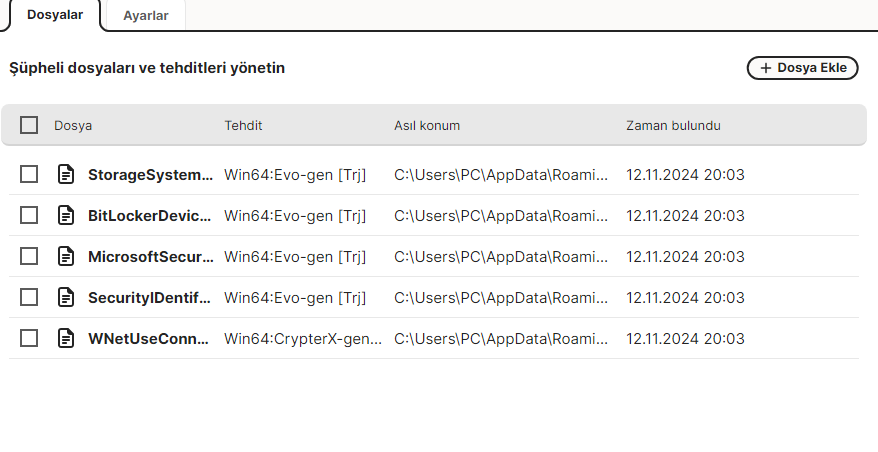This screenshot has height=452, width=878.
Task: Open the WNetUseConn file name entry
Action: [148, 339]
